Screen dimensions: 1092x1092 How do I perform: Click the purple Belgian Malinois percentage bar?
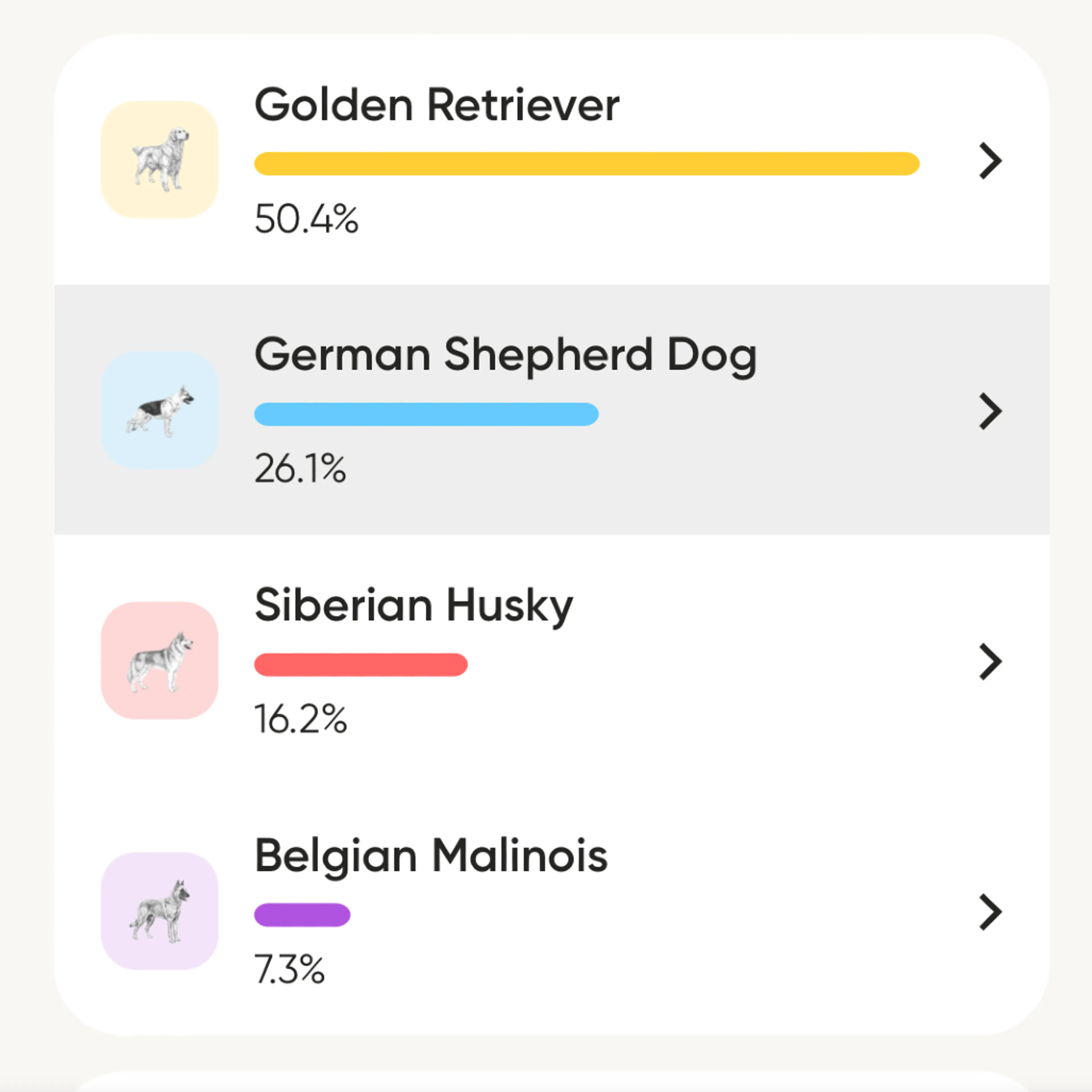point(302,915)
